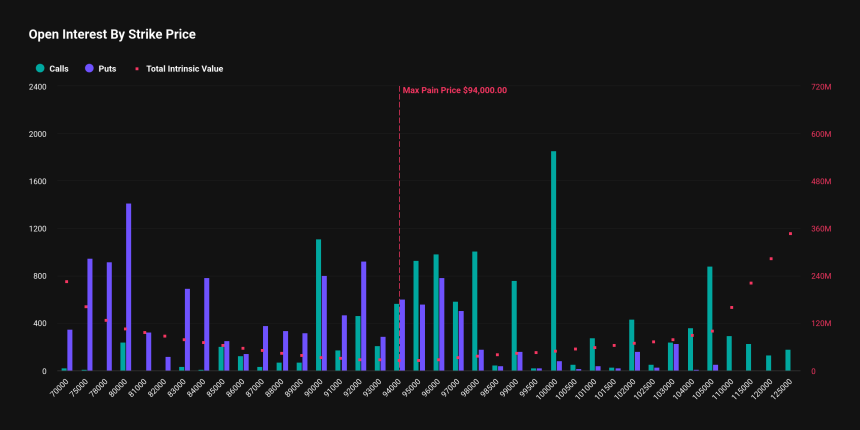Click the red intrinsic value dot at 70000
The image size is (860, 430).
pyautogui.click(x=66, y=281)
